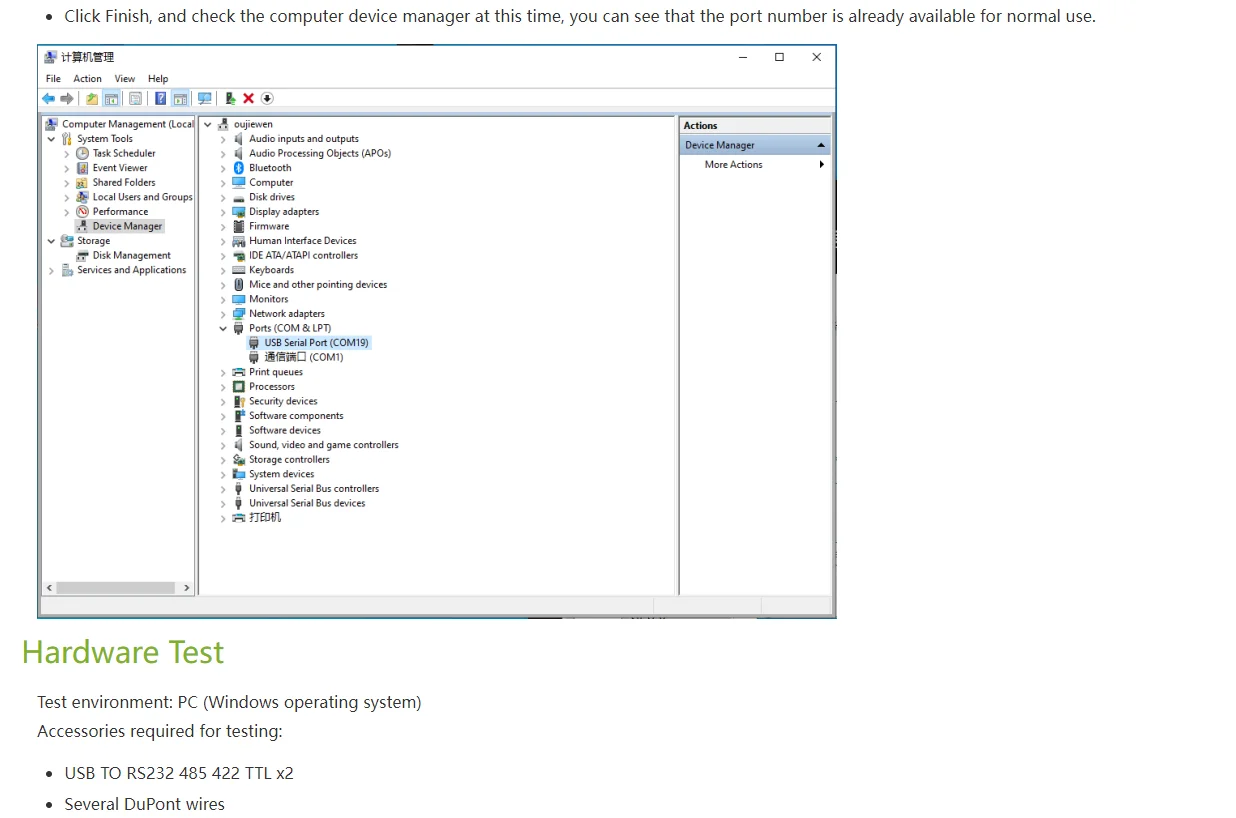Screen dimensions: 1236x818
Task: Expand the Services and Applications node
Action: [x=51, y=270]
